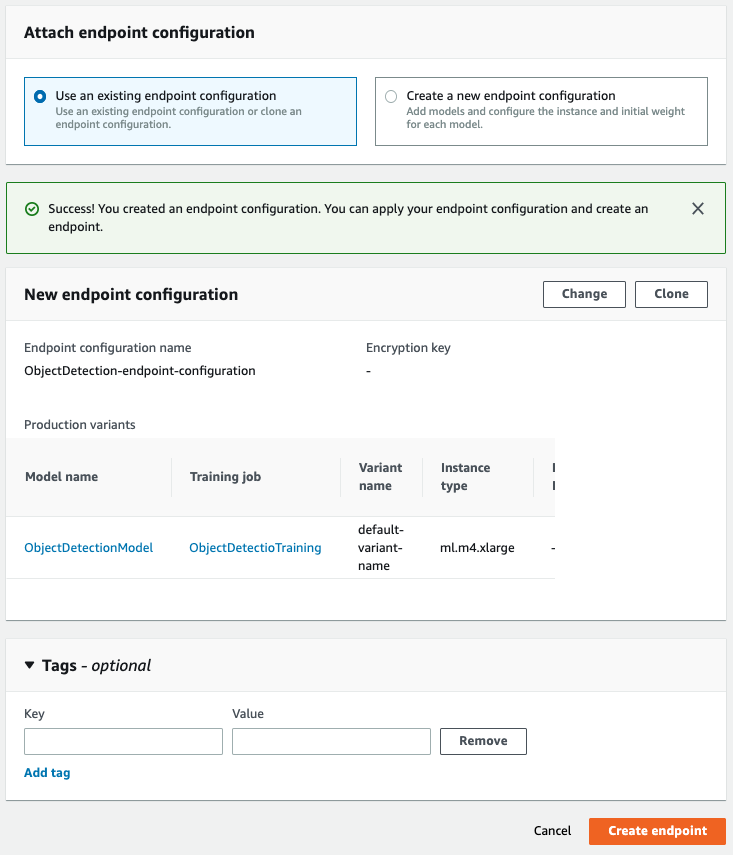Select the ml.m4.xlarge instance type cell

[477, 548]
